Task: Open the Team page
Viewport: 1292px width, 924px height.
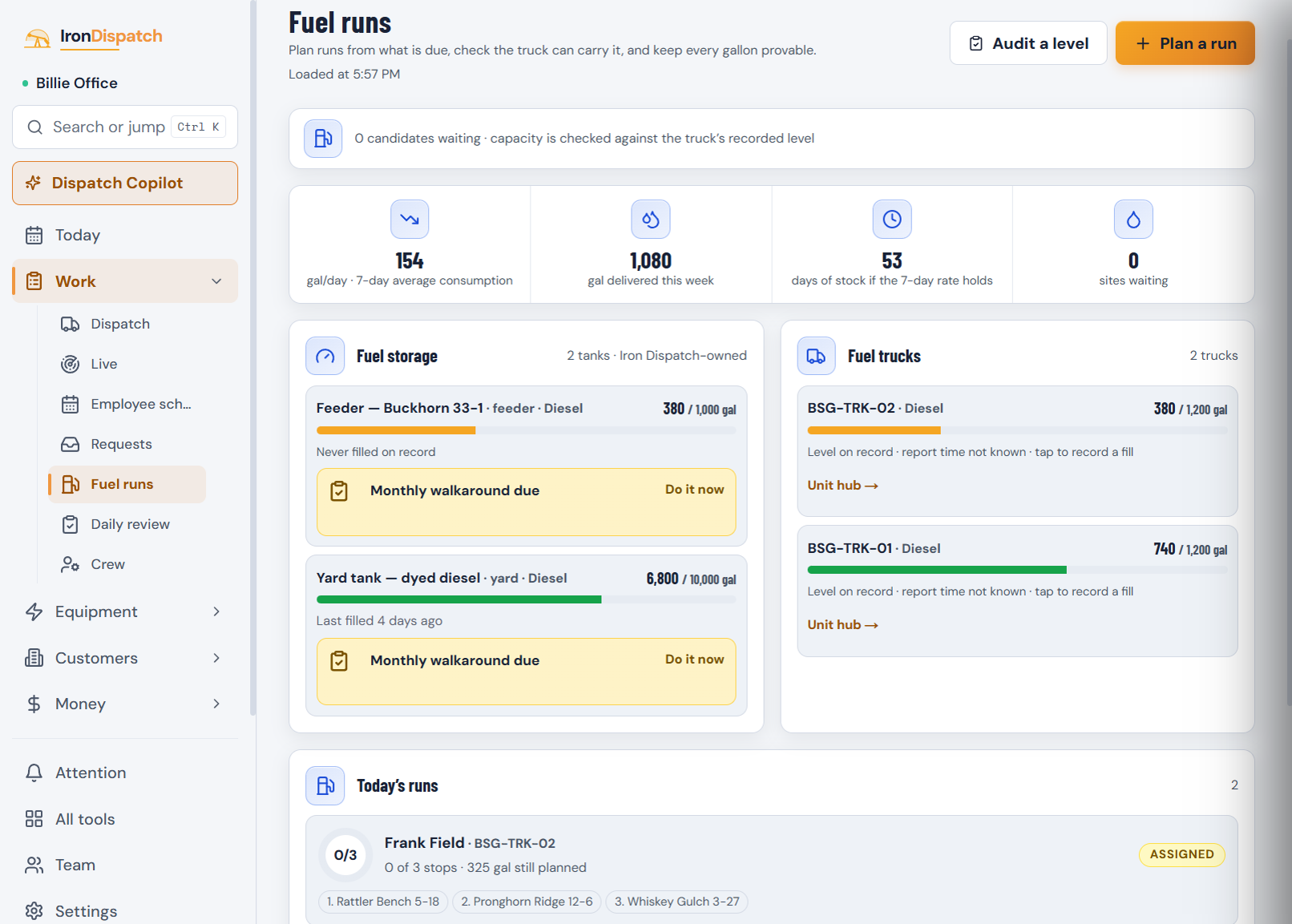Action: coord(125,865)
